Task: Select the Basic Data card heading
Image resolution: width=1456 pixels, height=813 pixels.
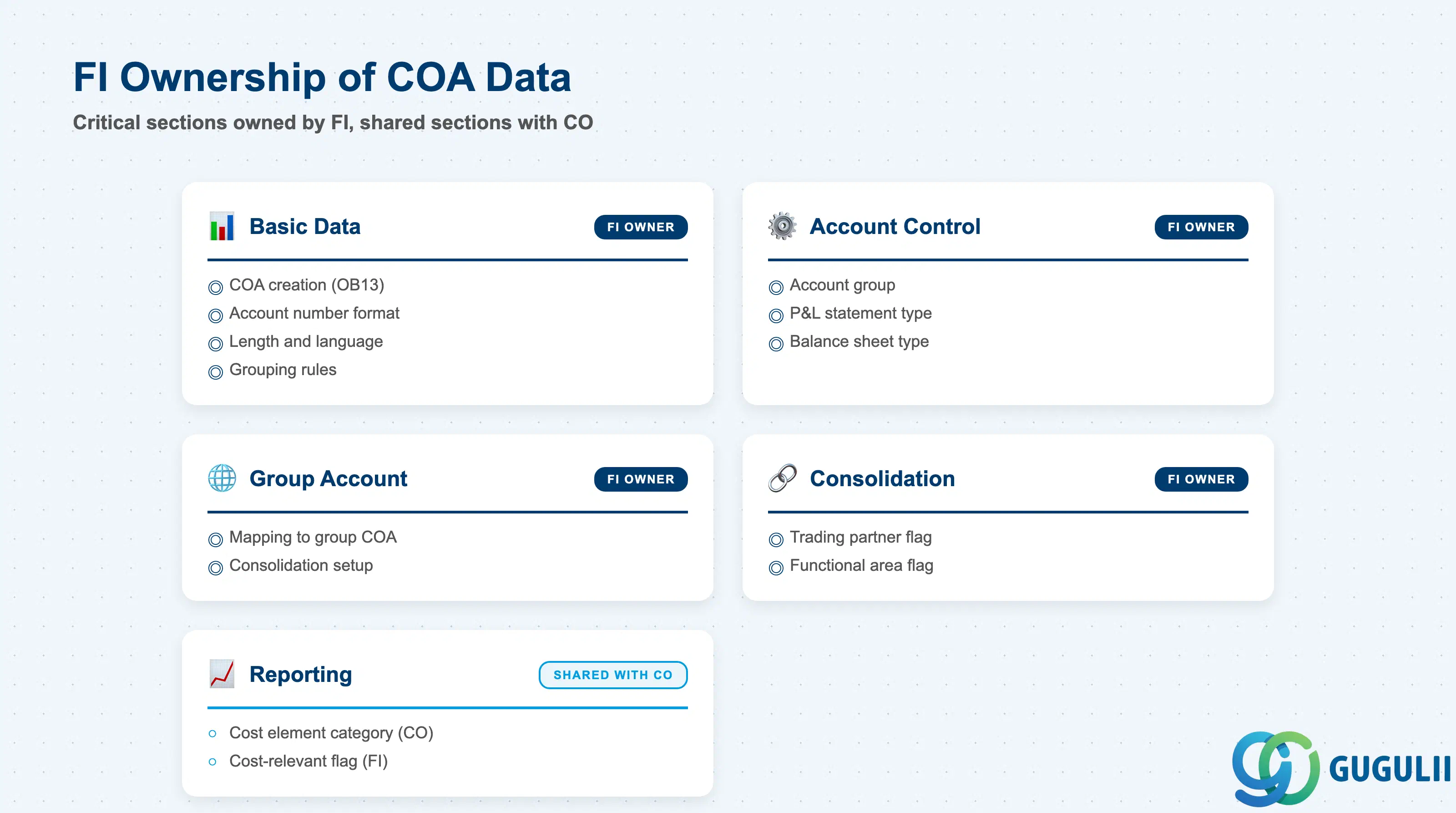Action: click(x=305, y=226)
